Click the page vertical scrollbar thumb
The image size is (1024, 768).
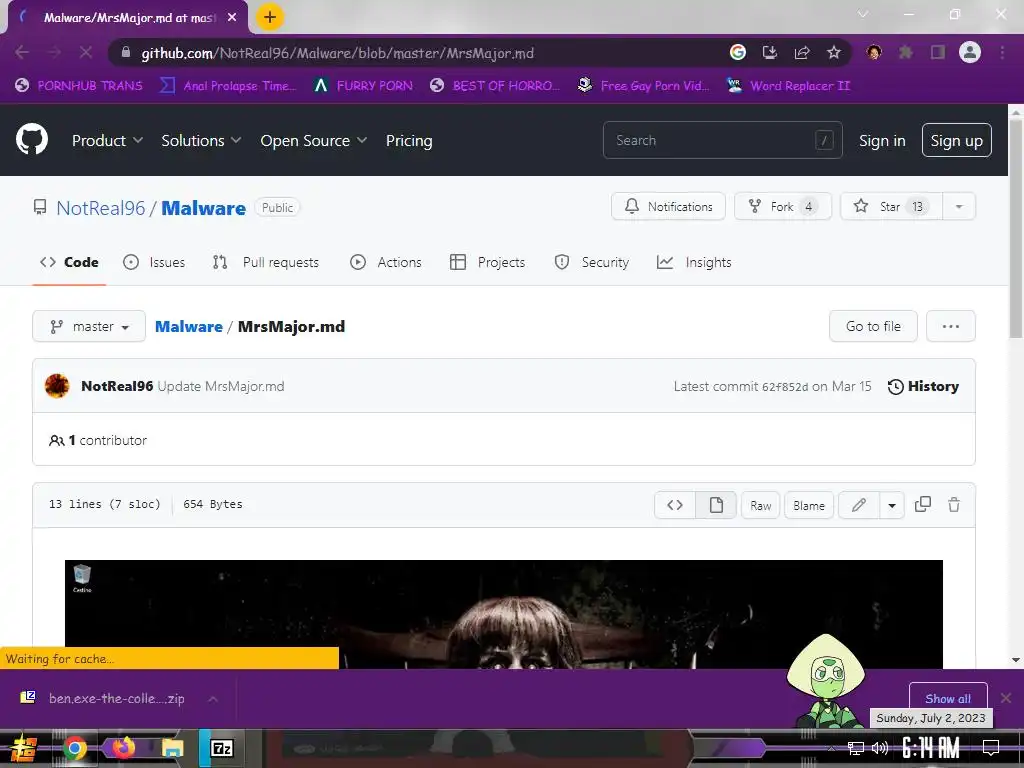coord(1016,229)
